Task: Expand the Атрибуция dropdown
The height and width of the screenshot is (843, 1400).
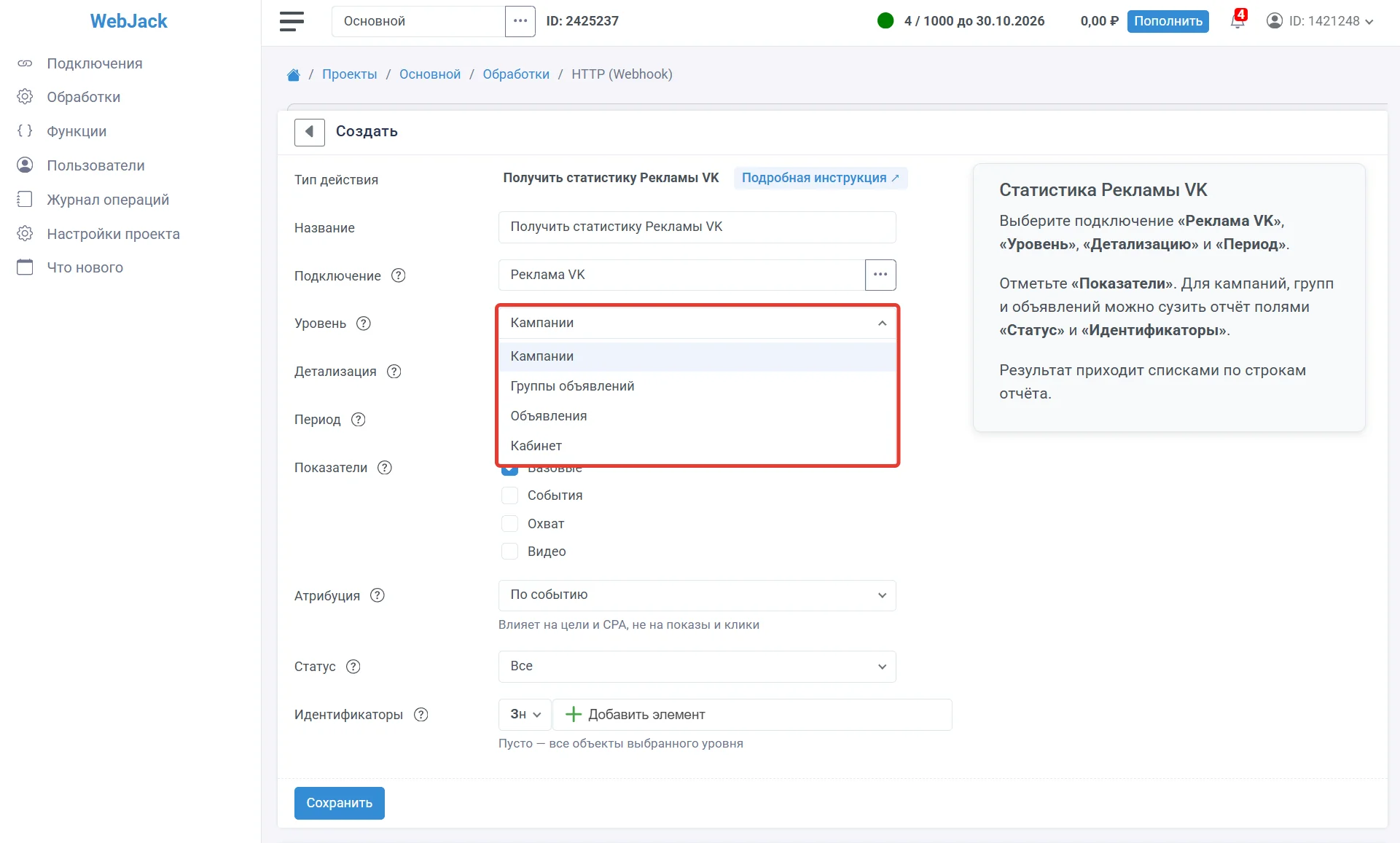Action: (697, 595)
